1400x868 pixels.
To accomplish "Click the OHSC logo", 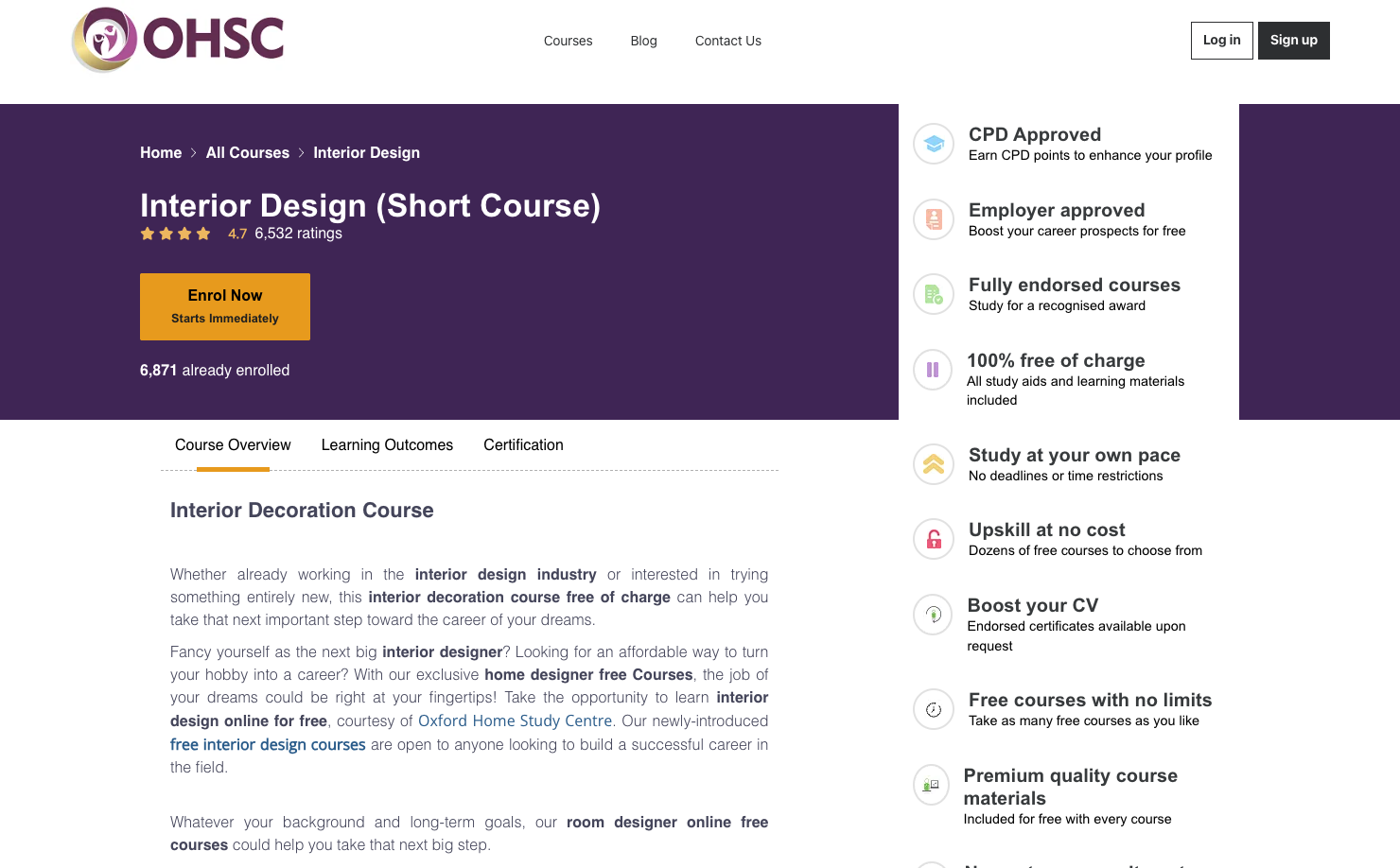I will pos(178,40).
